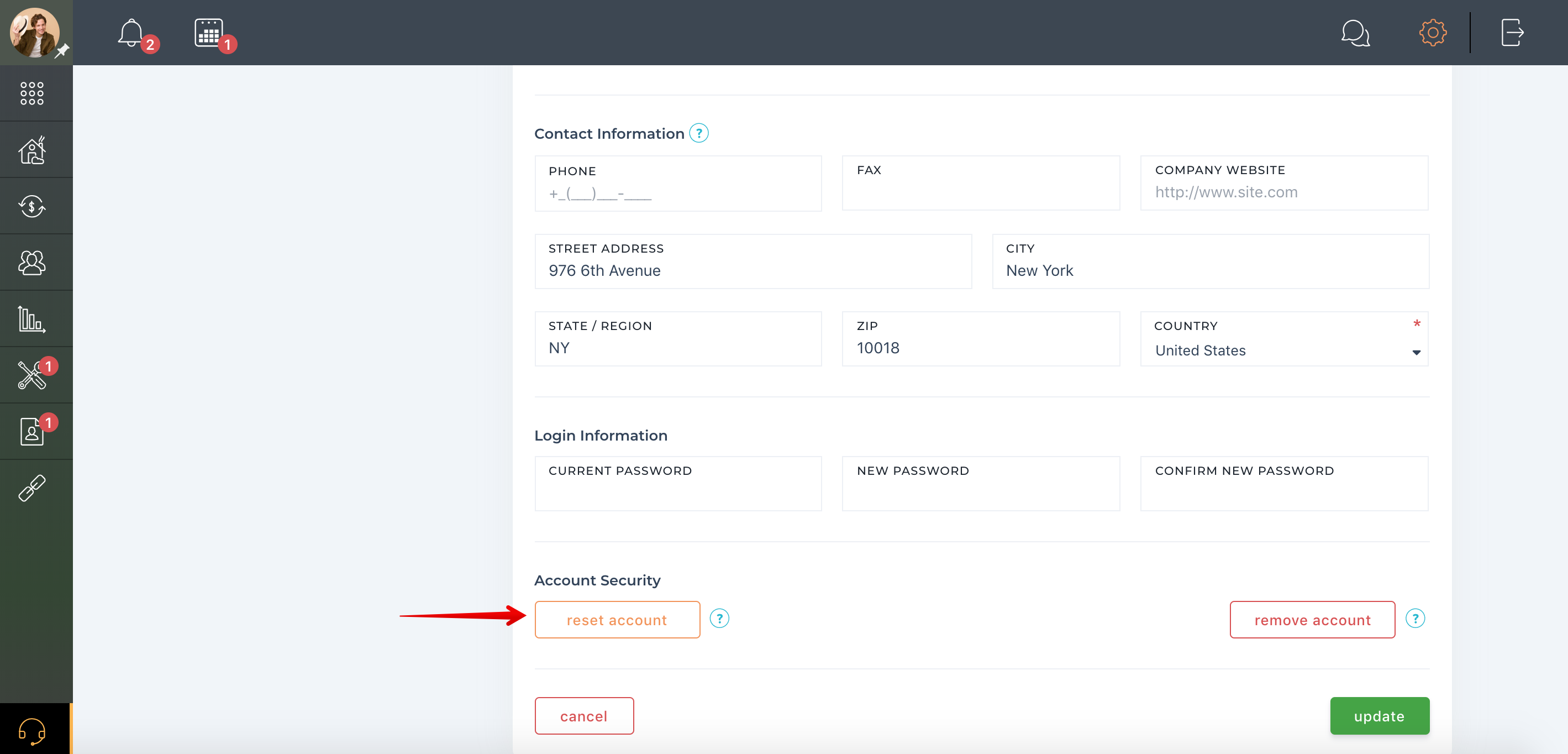The width and height of the screenshot is (1568, 754).
Task: Open the maintenance tools icon in sidebar
Action: pyautogui.click(x=31, y=375)
